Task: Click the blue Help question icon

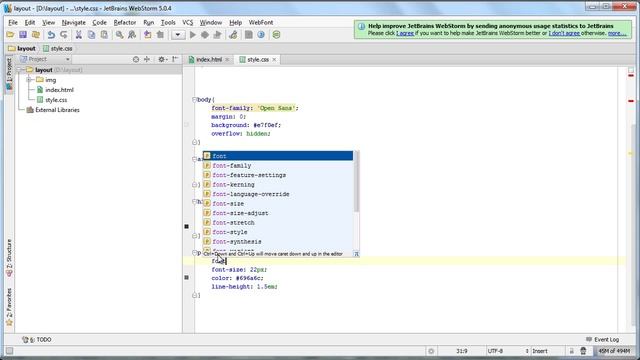Action: pyautogui.click(x=261, y=35)
